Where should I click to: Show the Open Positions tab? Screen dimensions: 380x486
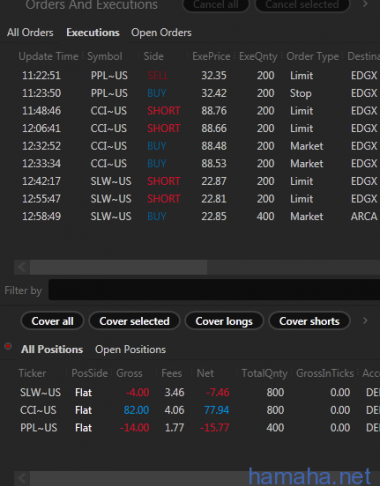pos(130,349)
